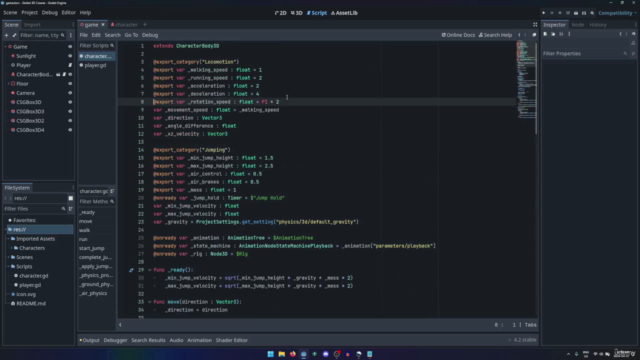Save the resource in Inspector
640x360 pixels.
click(x=561, y=34)
